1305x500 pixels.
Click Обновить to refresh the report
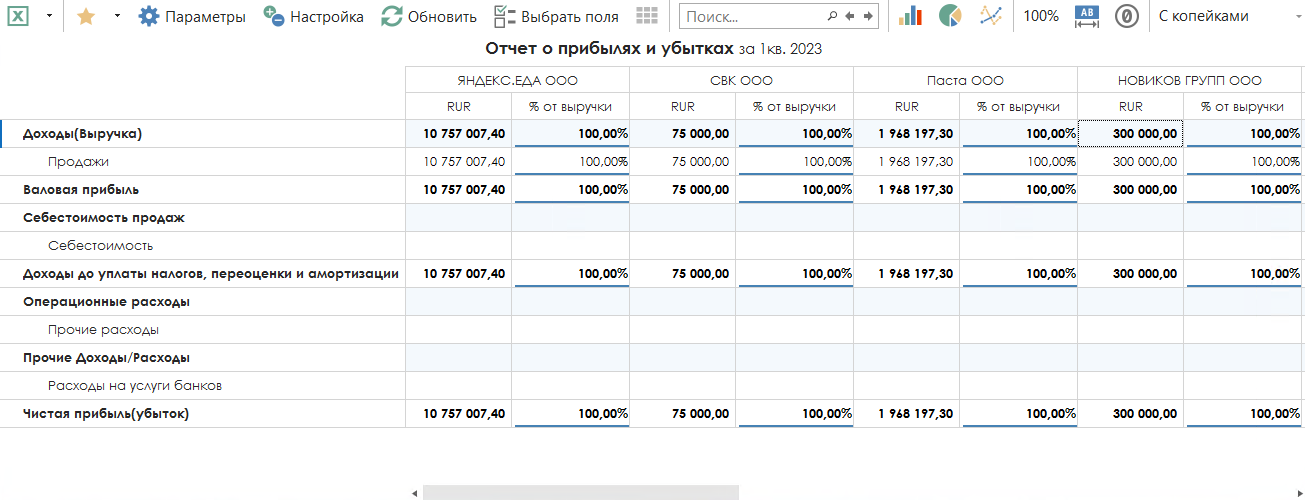429,16
